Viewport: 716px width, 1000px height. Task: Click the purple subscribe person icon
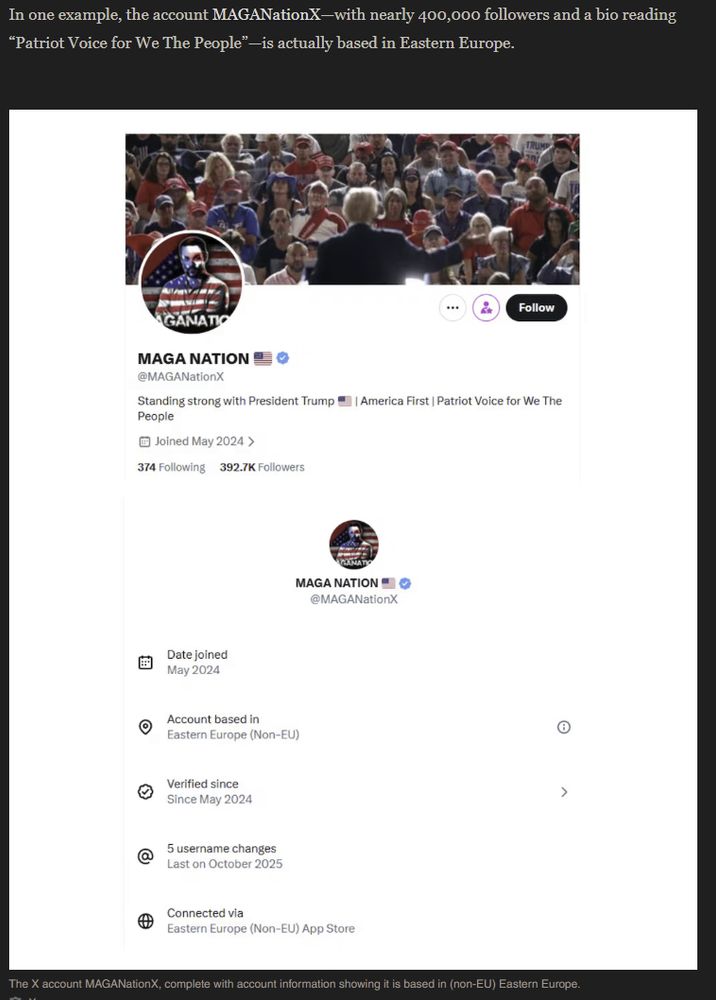coord(486,308)
